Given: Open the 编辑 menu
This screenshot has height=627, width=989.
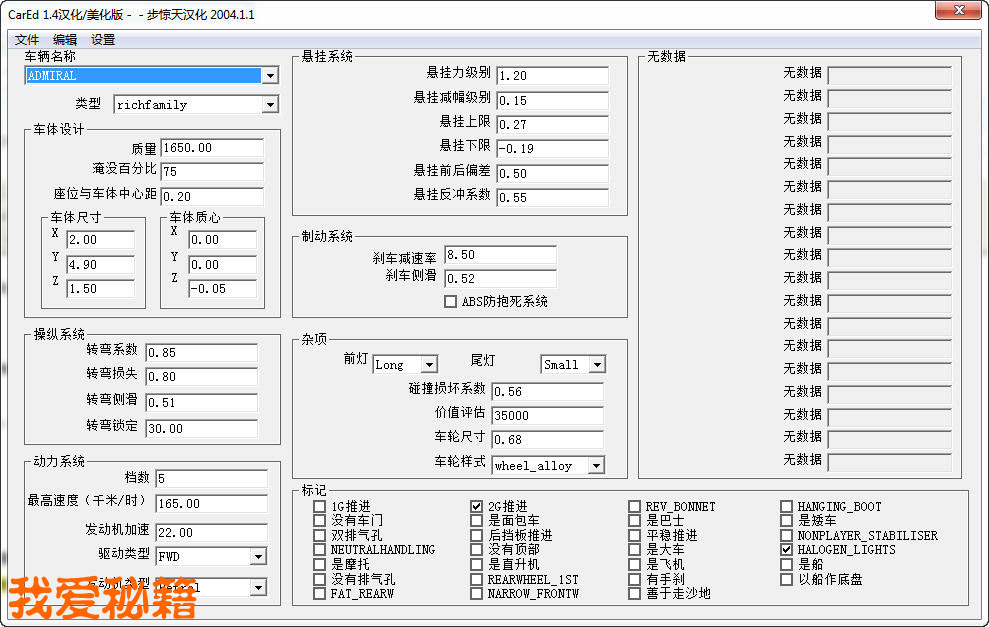Looking at the screenshot, I should coord(65,40).
